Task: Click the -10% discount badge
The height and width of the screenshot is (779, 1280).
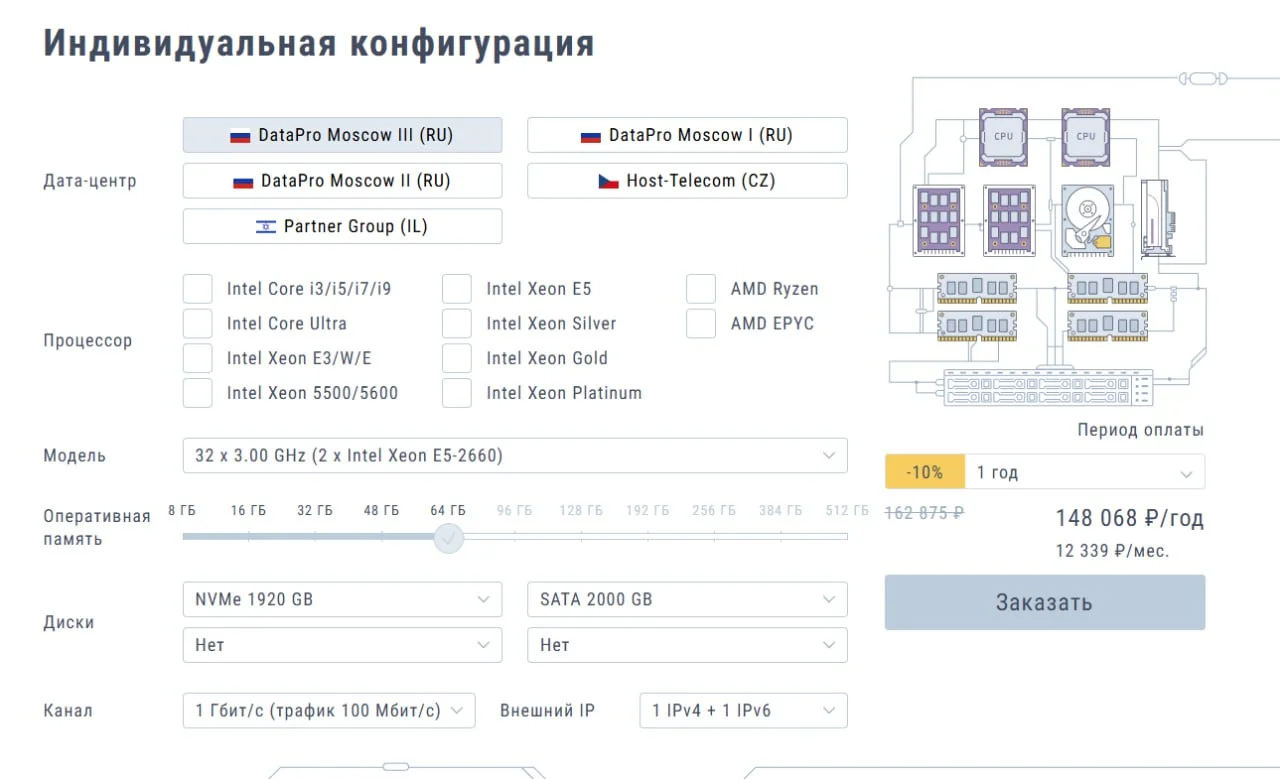Action: click(x=925, y=472)
